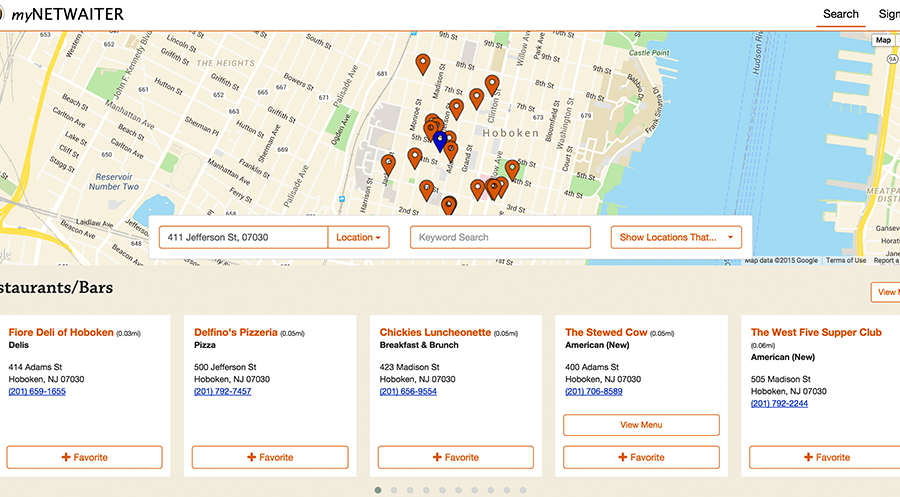Viewport: 900px width, 497px height.
Task: Click the blue current-location map pin
Action: click(440, 141)
